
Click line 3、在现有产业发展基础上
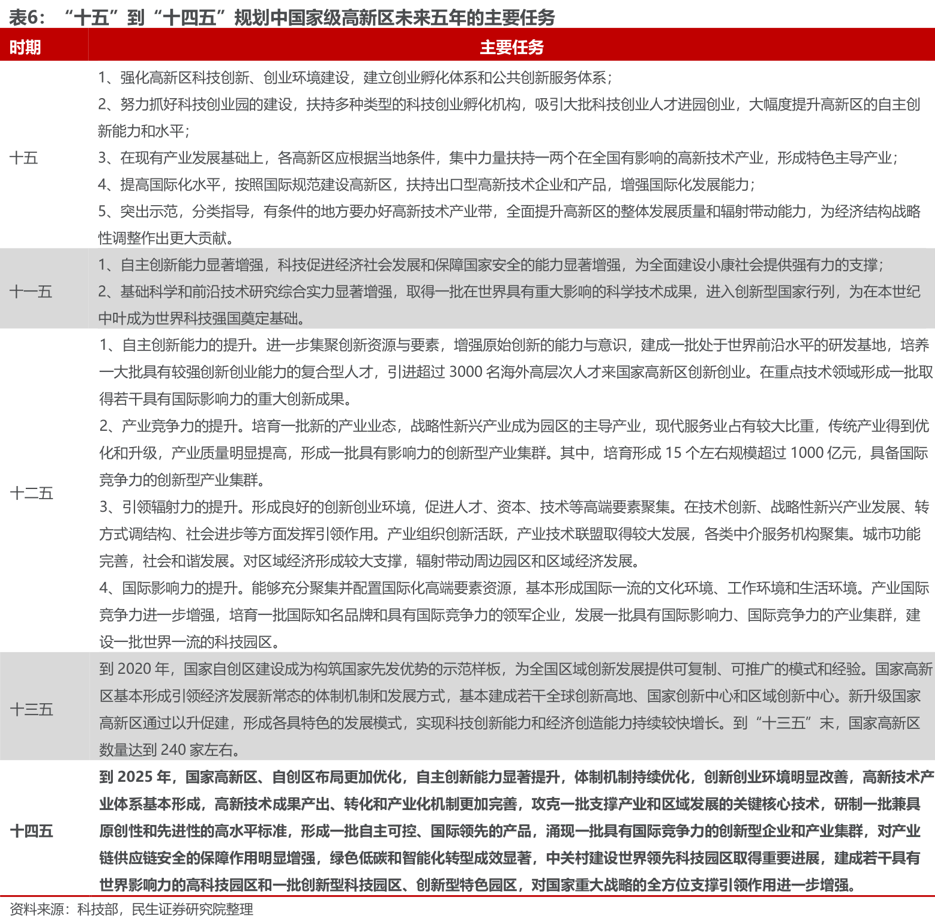coord(499,158)
